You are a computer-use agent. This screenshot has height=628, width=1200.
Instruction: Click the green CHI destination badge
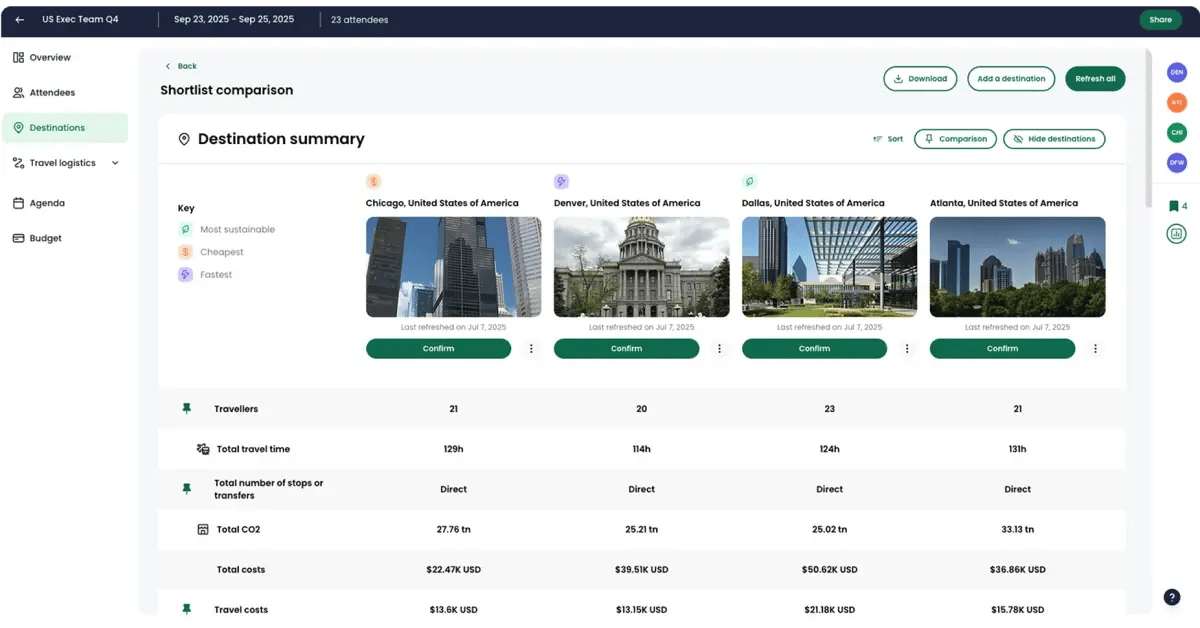[x=1177, y=132]
